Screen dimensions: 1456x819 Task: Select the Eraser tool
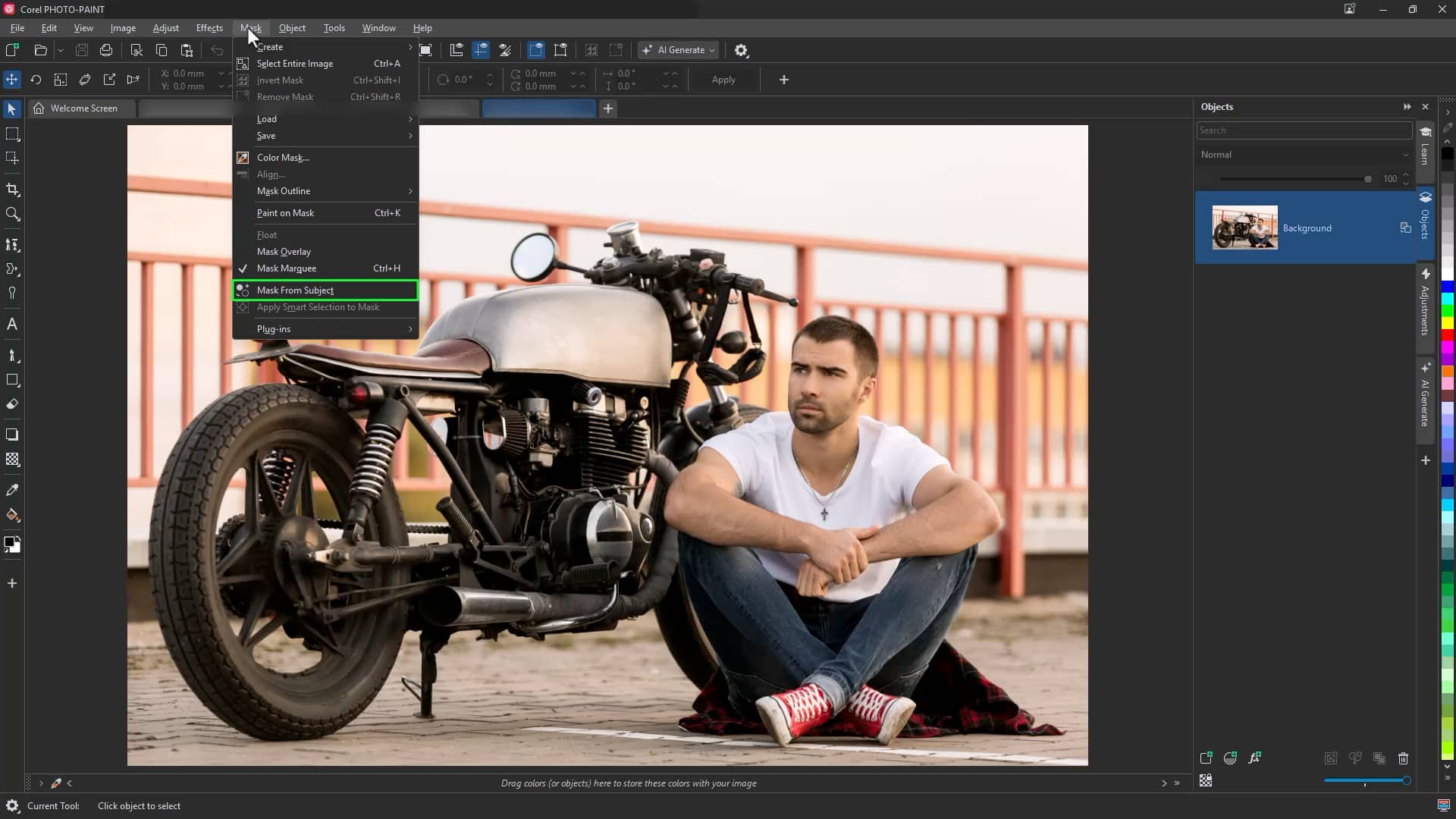[x=12, y=404]
